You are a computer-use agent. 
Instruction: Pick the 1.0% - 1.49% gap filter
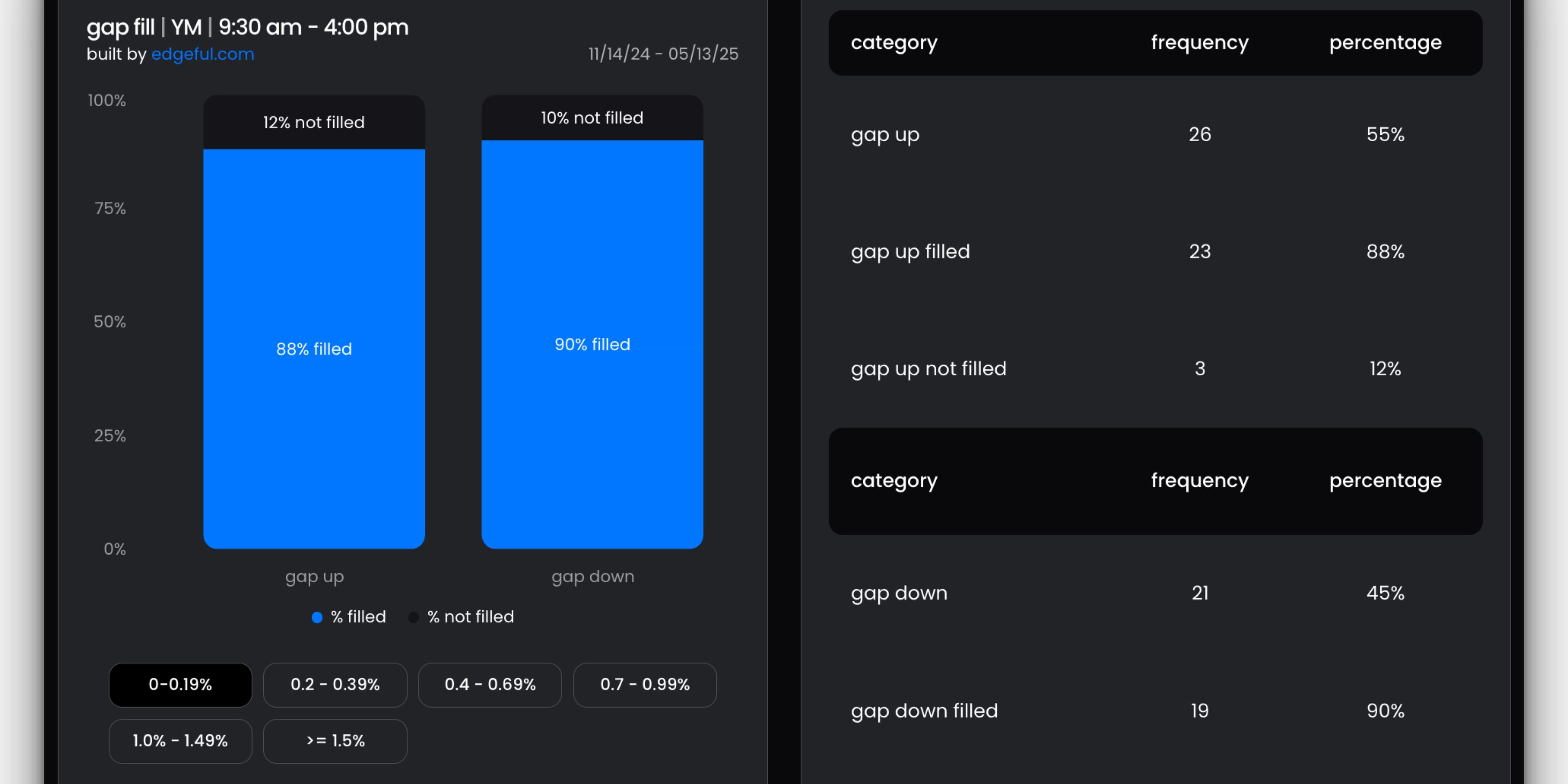[x=180, y=741]
